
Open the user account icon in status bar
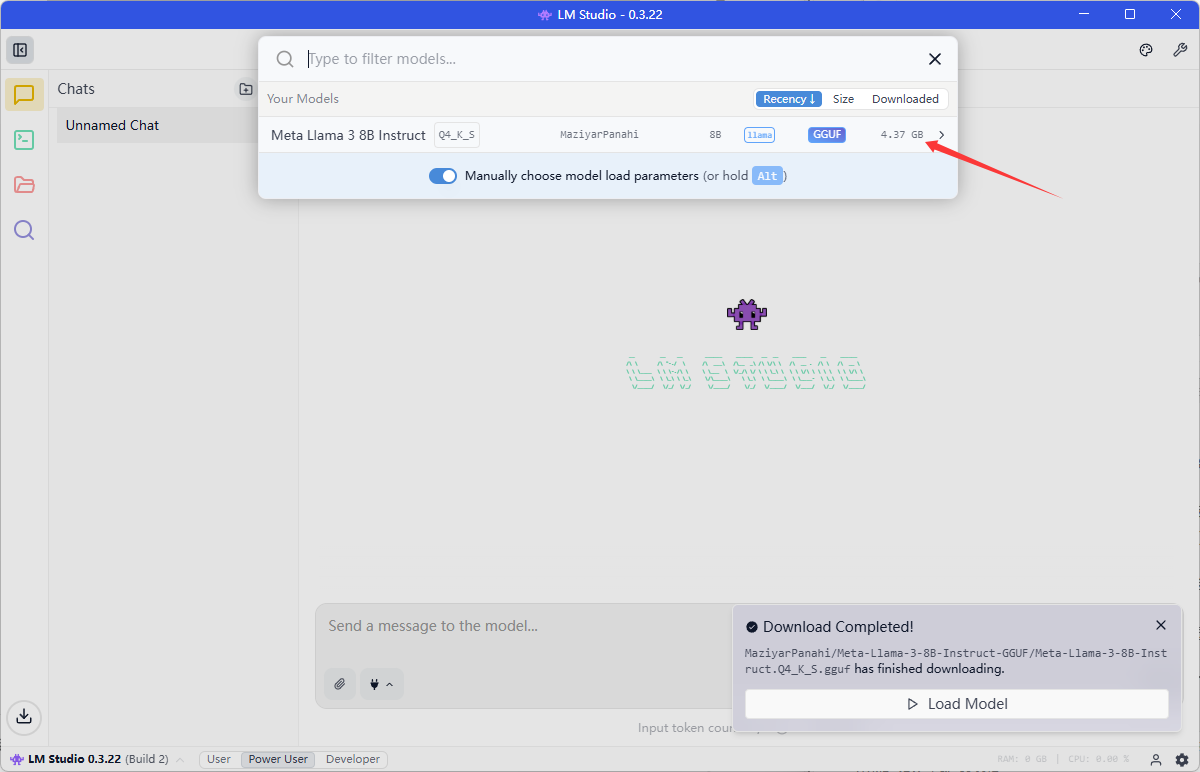(1156, 760)
